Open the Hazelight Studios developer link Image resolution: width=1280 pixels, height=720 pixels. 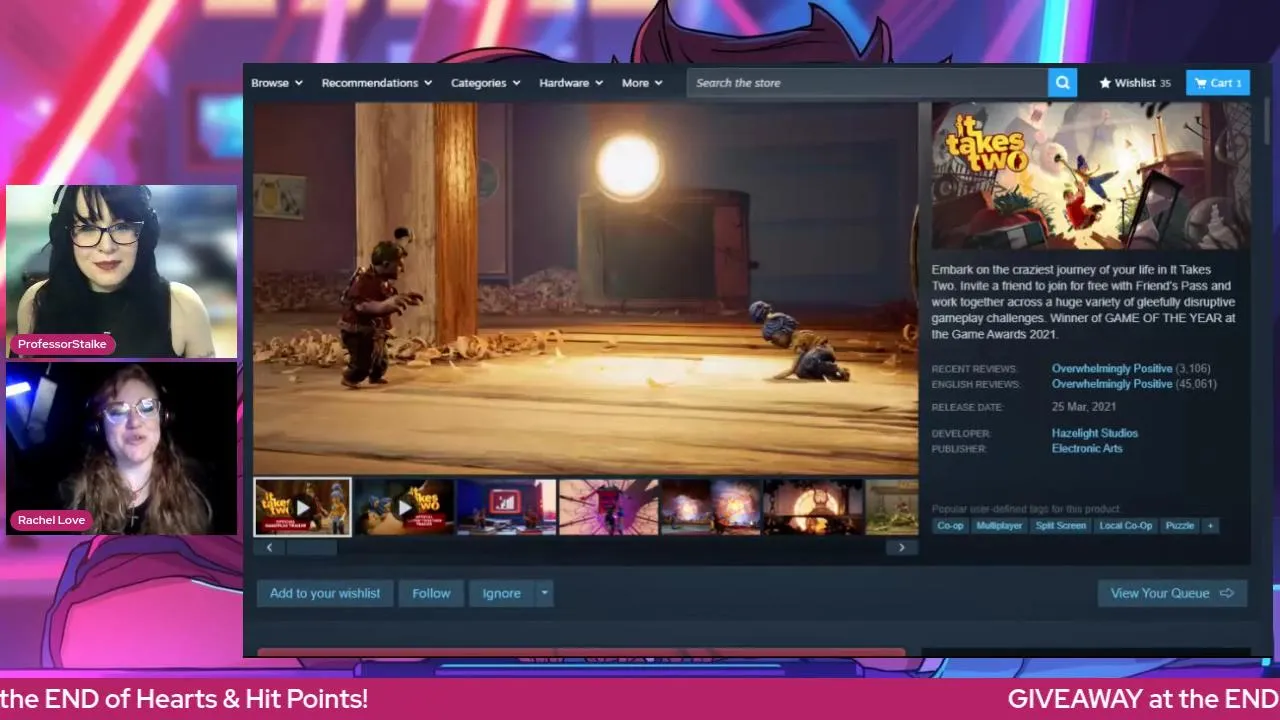pyautogui.click(x=1095, y=433)
